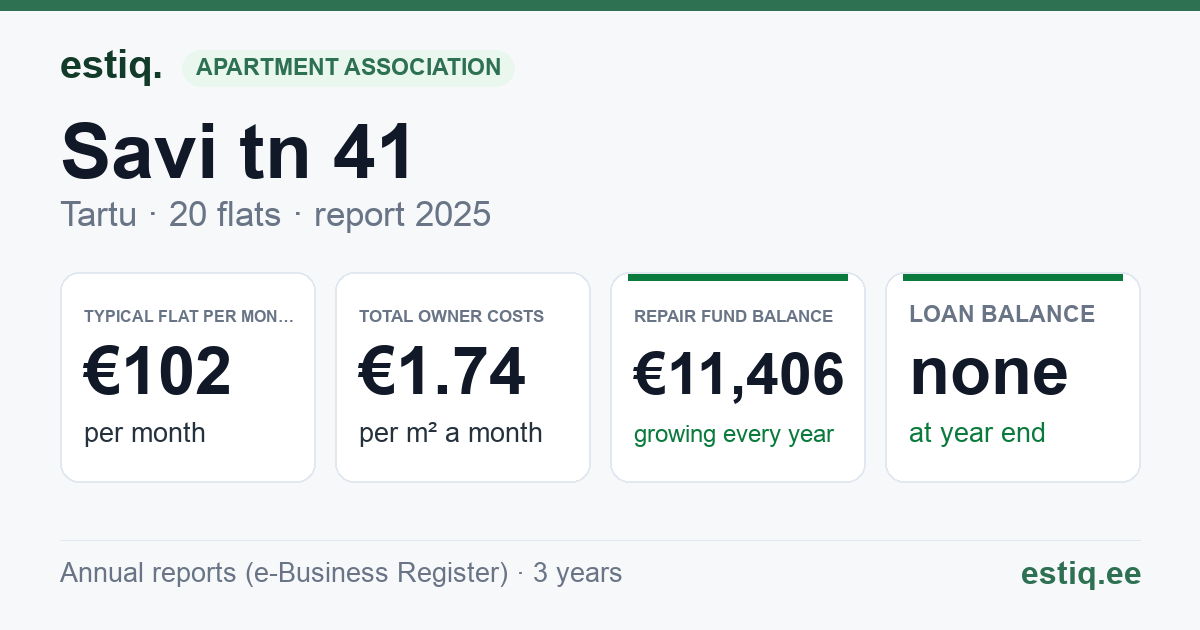This screenshot has height=630, width=1200.
Task: Click the REPAIR FUND BALANCE label
Action: tap(733, 316)
